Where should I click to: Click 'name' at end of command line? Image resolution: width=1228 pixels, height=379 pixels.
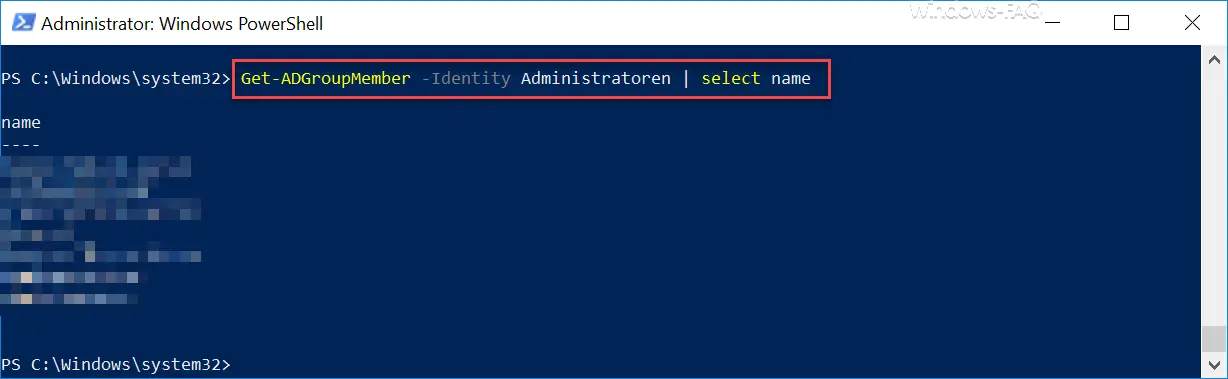[791, 78]
